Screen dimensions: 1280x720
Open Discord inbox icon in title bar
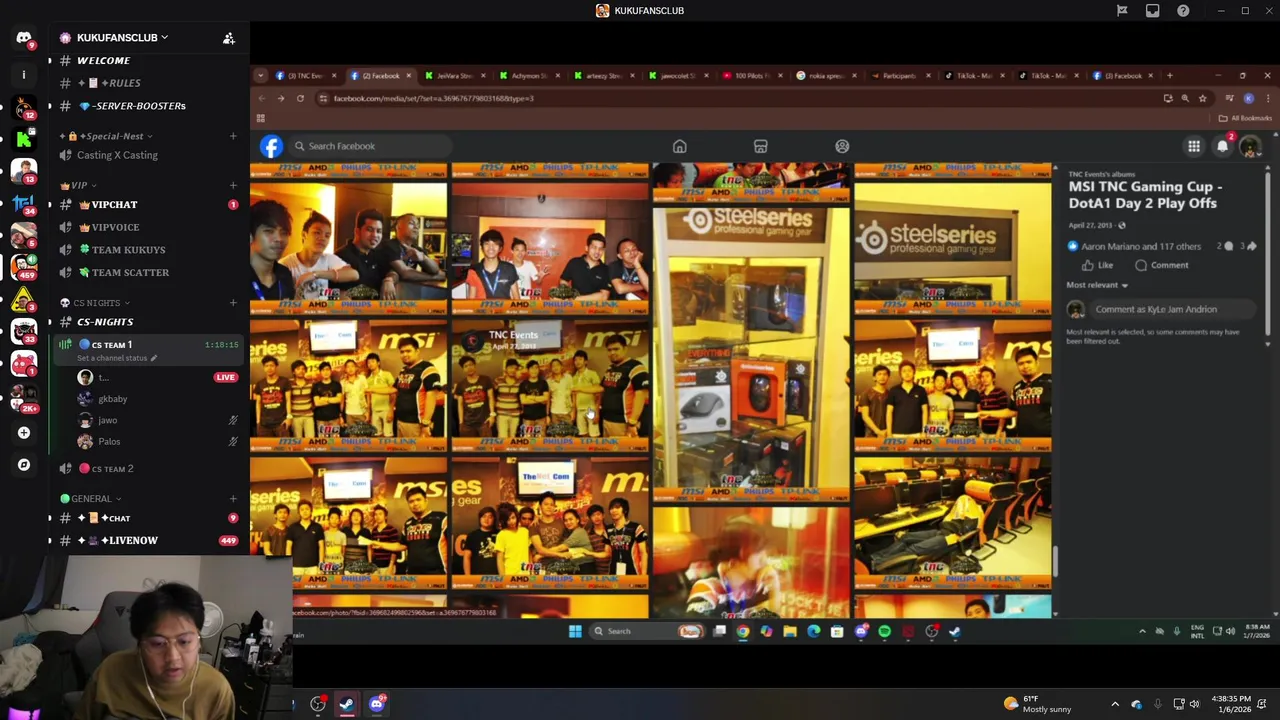pos(1152,10)
